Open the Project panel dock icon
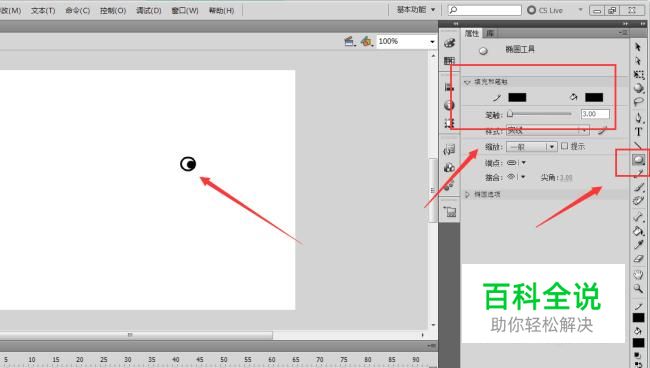This screenshot has width=650, height=368. pos(449,212)
